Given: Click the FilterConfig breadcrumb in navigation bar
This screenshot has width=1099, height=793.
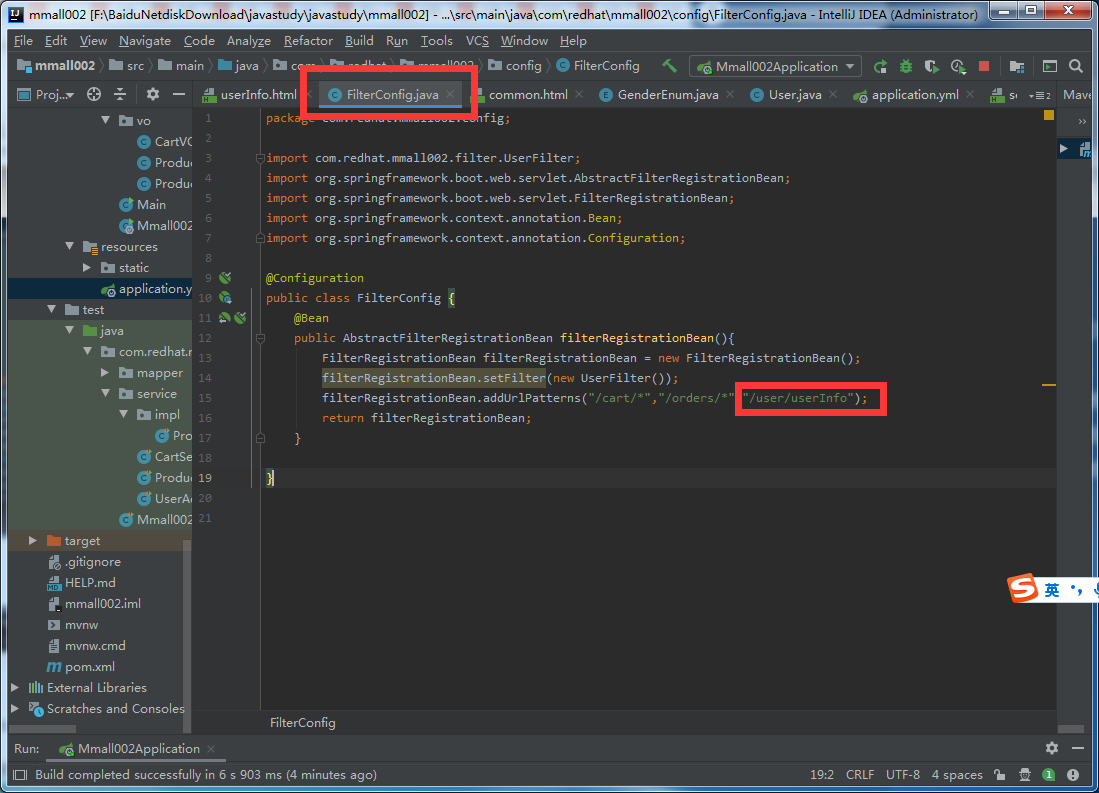Looking at the screenshot, I should coord(598,66).
